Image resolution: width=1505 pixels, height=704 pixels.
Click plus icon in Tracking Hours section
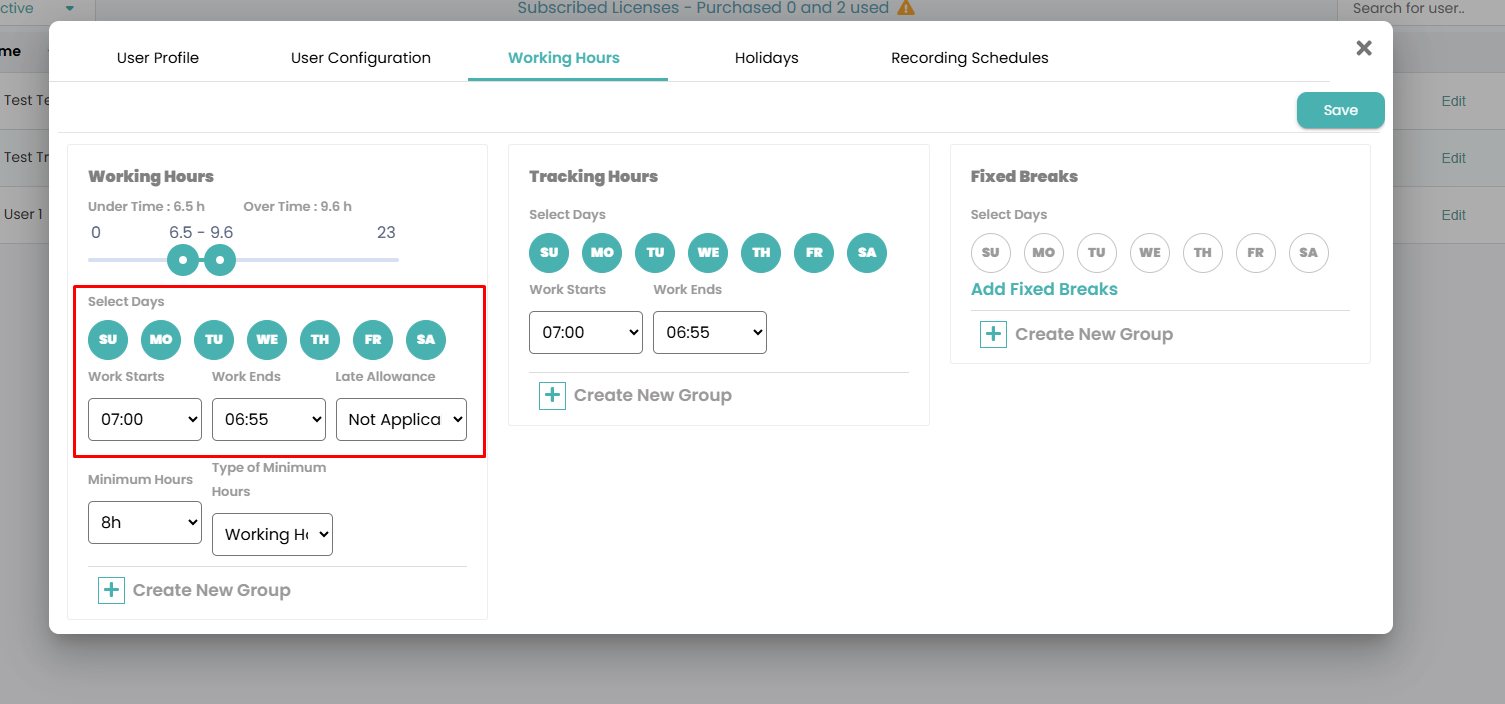(552, 395)
